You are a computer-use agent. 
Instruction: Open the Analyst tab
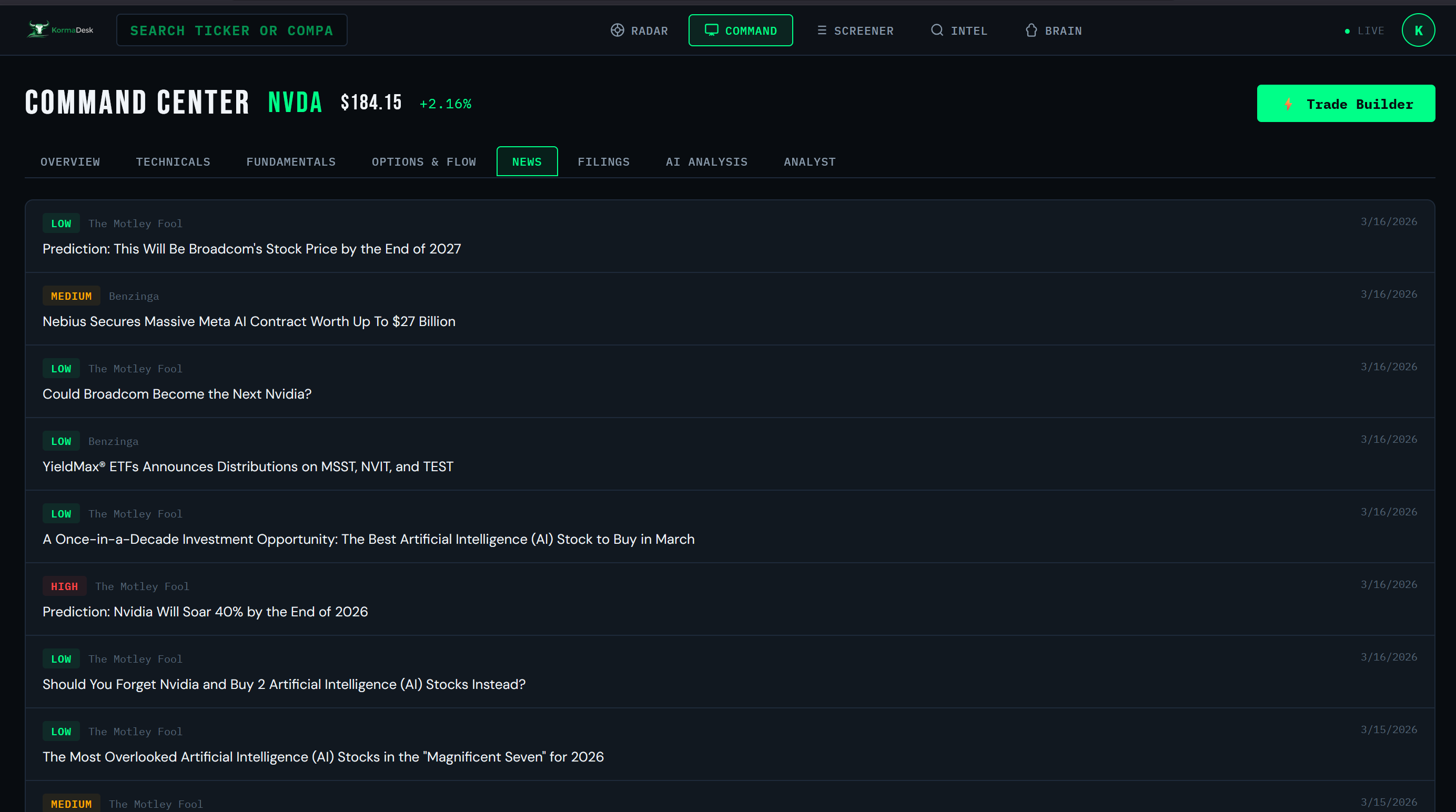pos(809,162)
